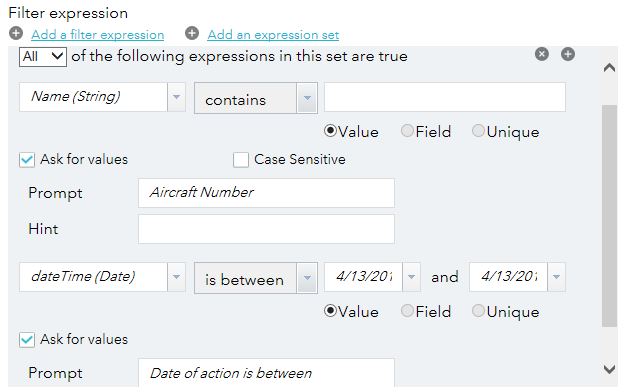Open the All/Any set dropdown
Image resolution: width=628 pixels, height=392 pixels.
click(43, 56)
